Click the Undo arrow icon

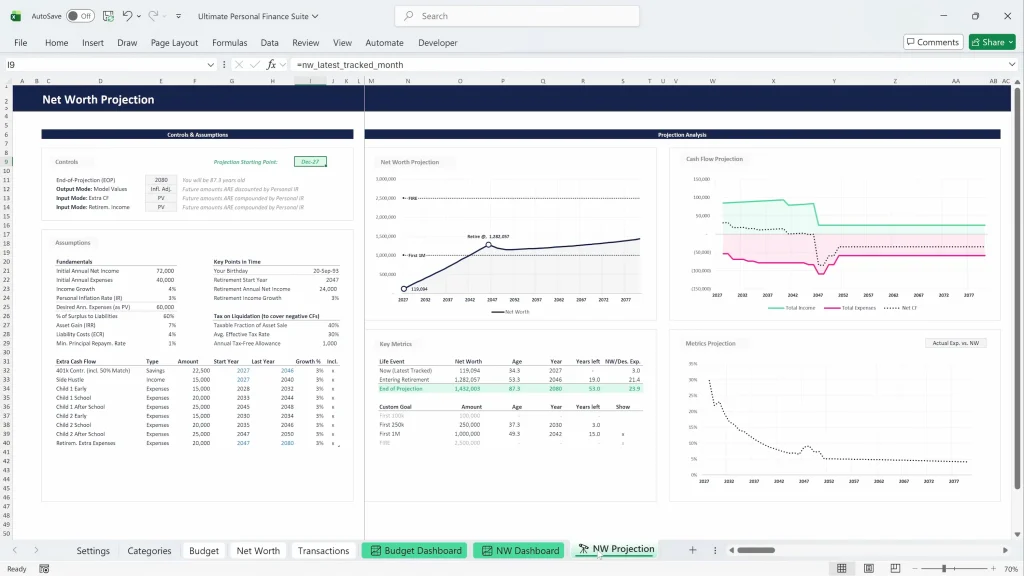pyautogui.click(x=127, y=16)
